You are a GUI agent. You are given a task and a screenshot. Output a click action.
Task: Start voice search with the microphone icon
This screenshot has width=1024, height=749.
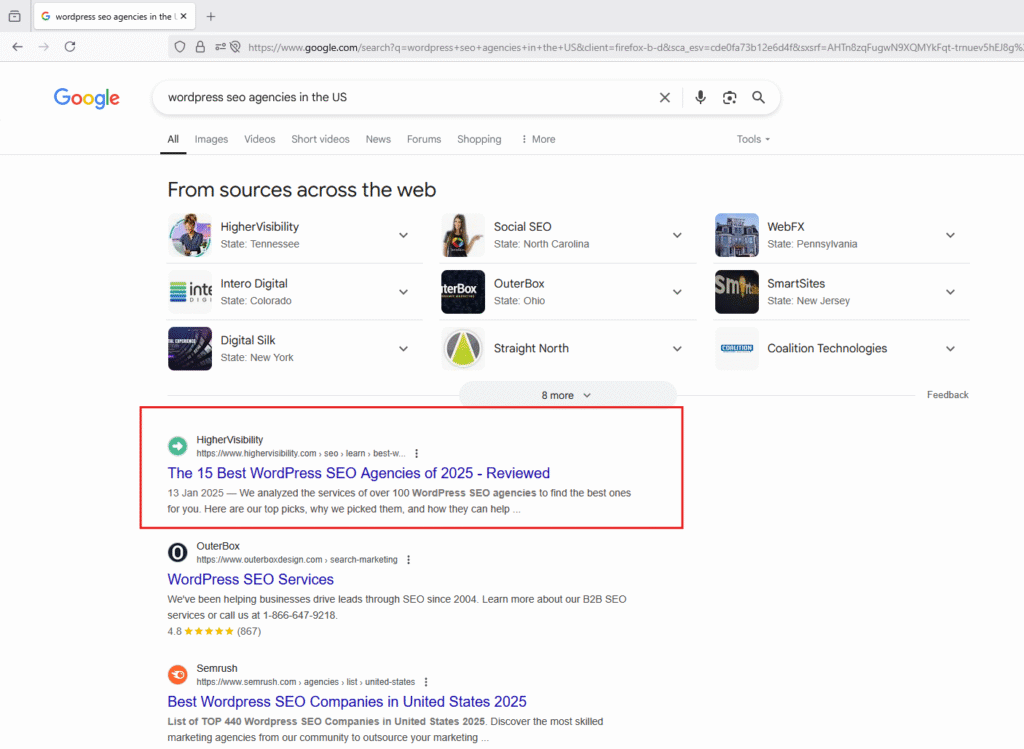point(700,97)
